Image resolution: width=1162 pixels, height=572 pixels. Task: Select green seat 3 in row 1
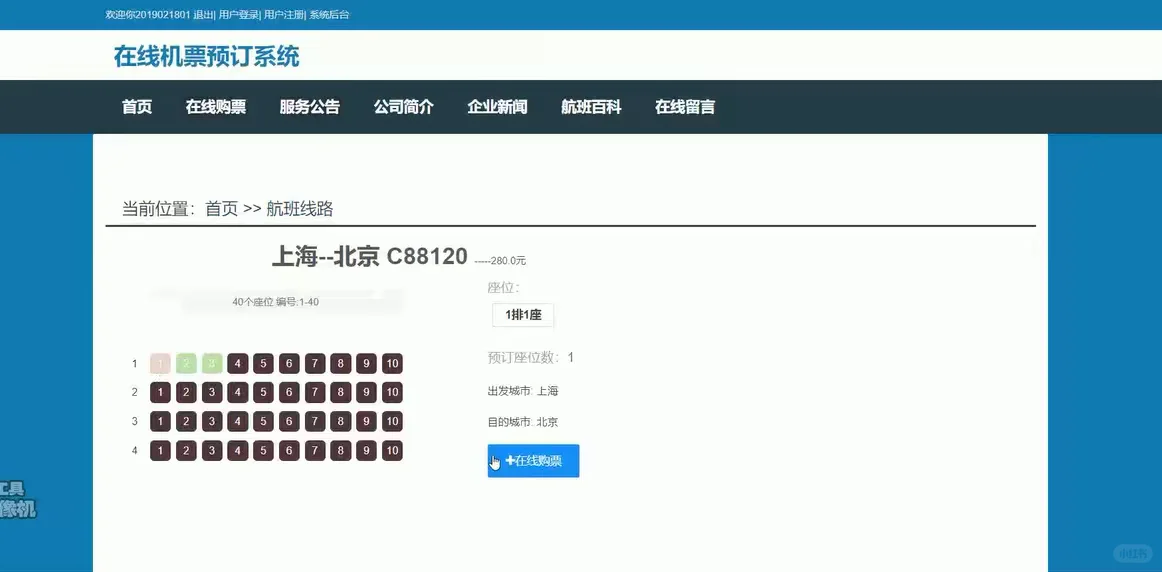(x=212, y=364)
